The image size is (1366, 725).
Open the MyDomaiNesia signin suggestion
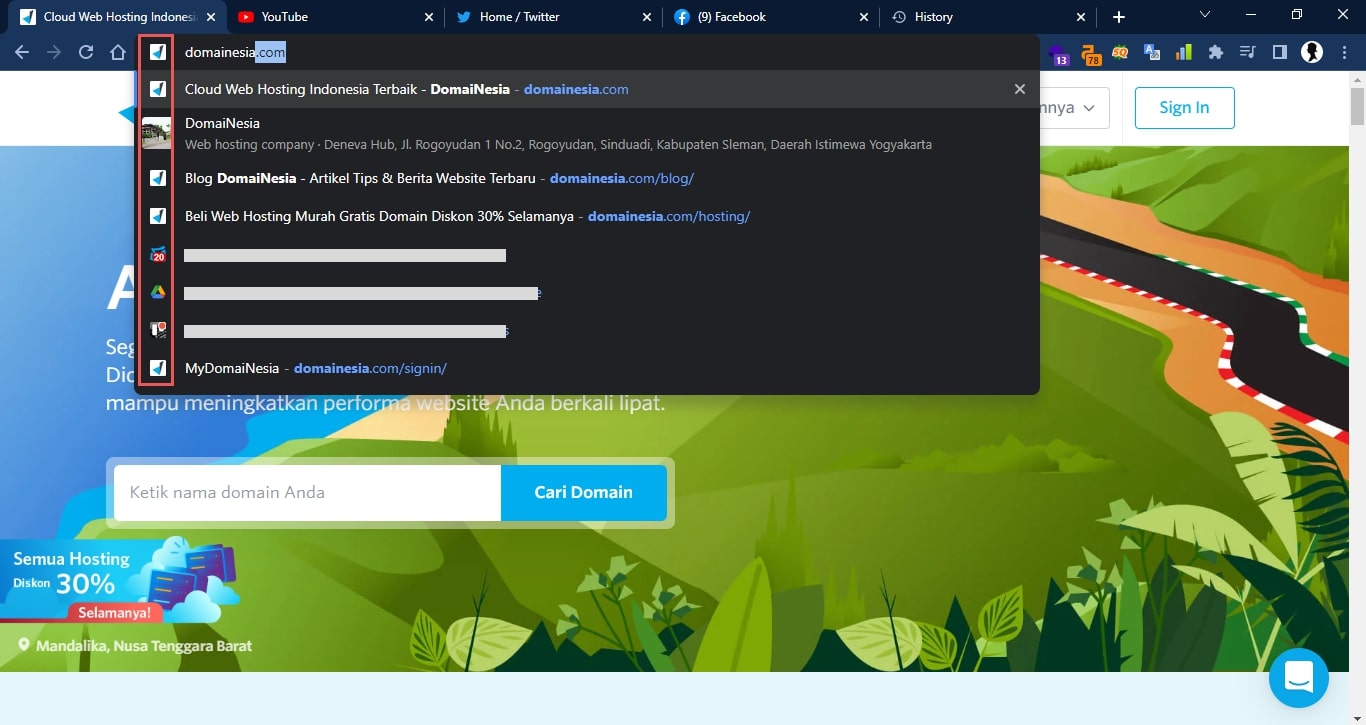tap(588, 368)
